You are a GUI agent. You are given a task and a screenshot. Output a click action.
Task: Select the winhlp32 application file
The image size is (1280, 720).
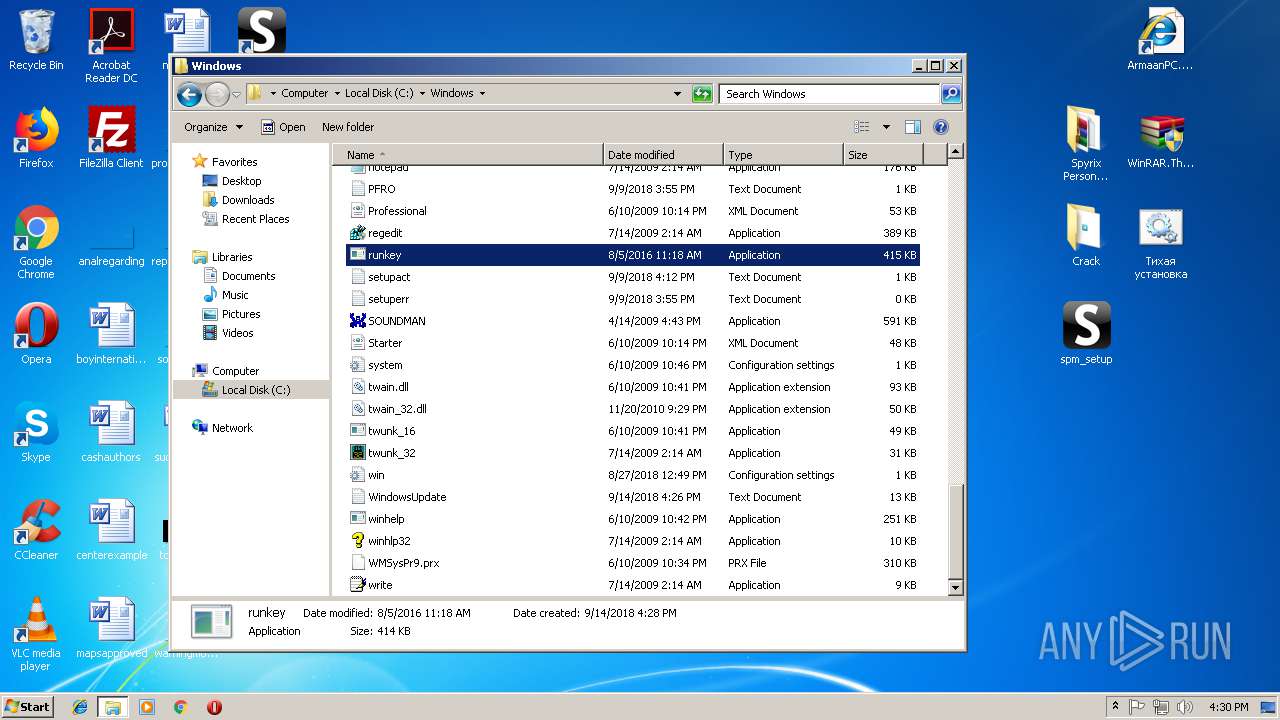pyautogui.click(x=633, y=541)
